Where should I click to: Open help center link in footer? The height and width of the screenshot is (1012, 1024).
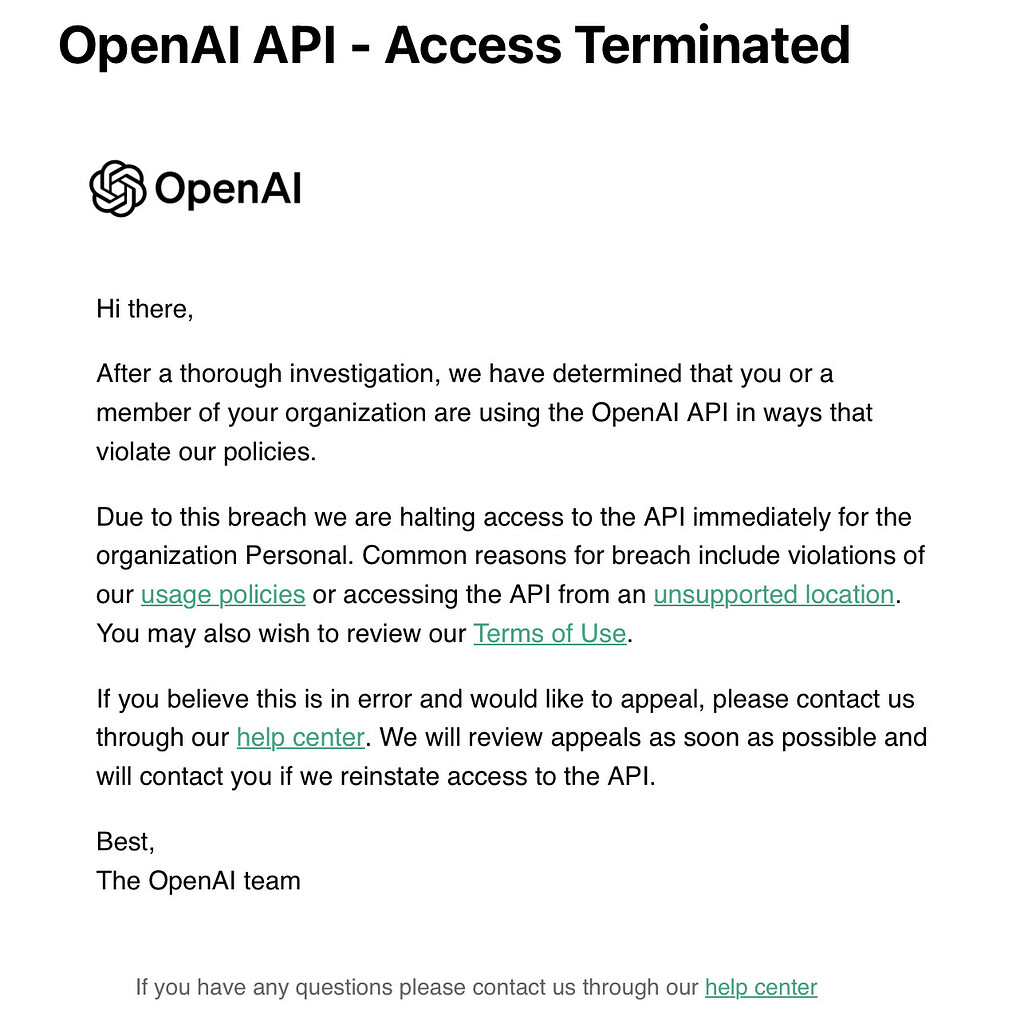coord(761,987)
